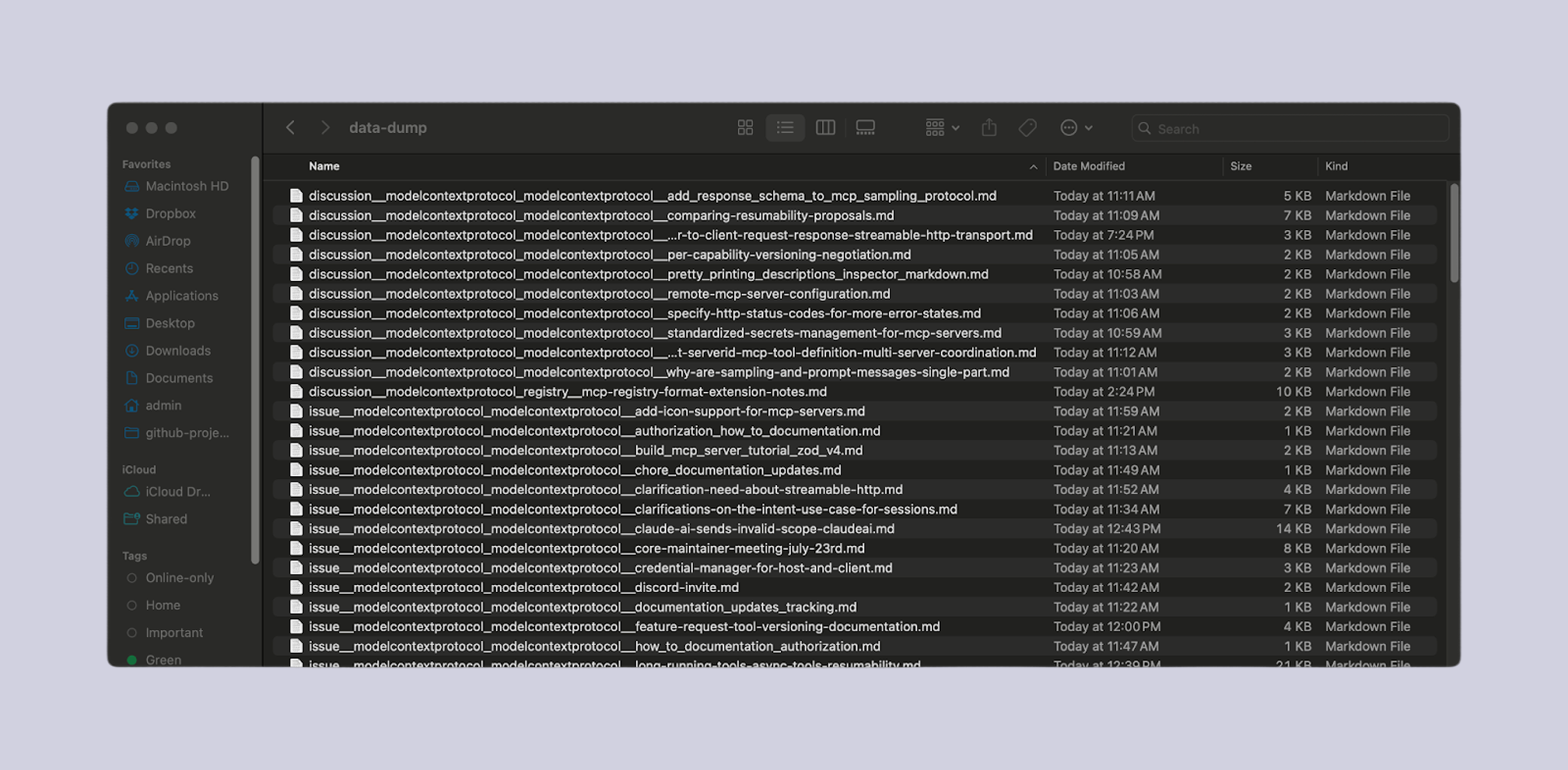Select authorization_how_to_documentation.md file
1568x770 pixels.
(855, 431)
